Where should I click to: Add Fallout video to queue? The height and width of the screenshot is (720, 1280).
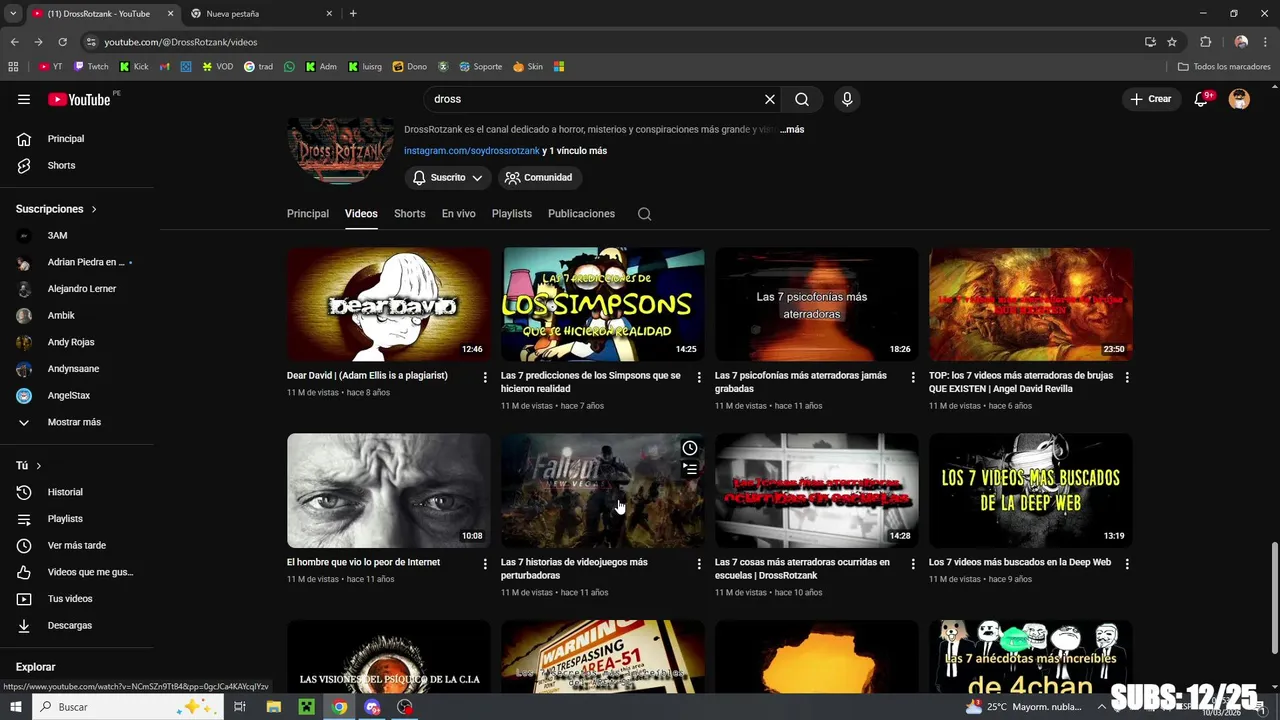click(x=690, y=468)
